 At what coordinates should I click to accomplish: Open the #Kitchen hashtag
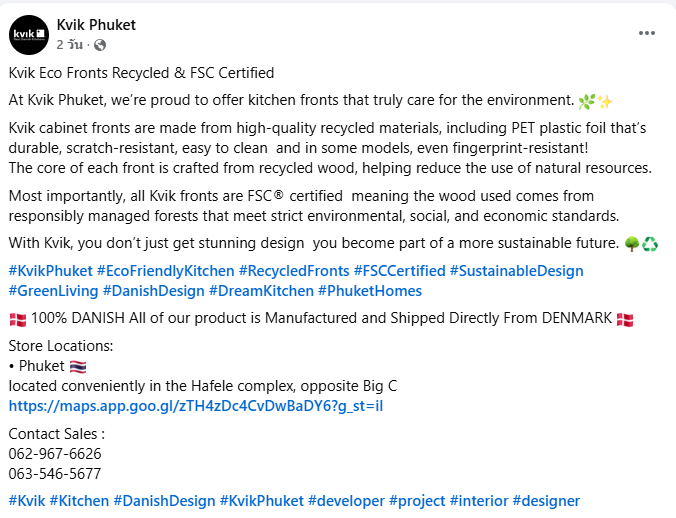click(x=79, y=501)
